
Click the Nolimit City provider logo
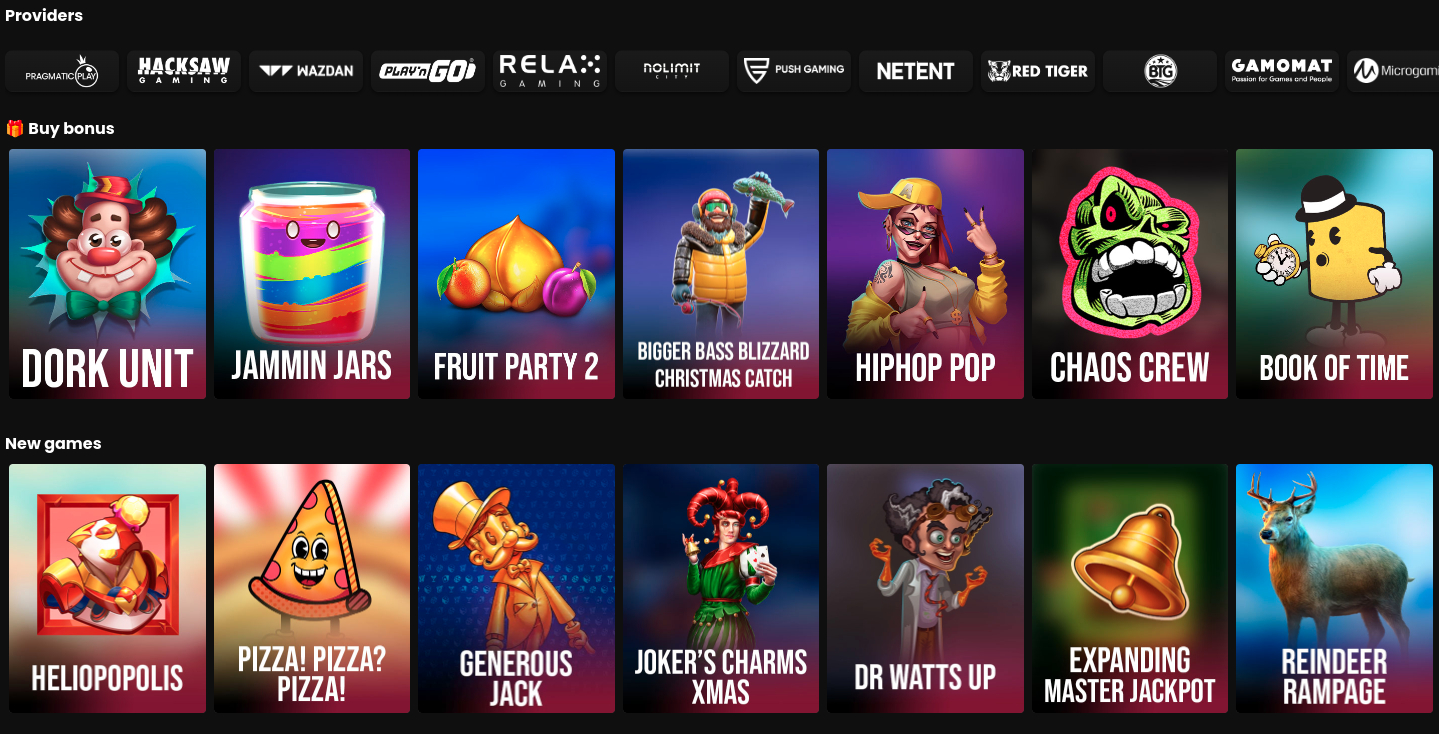[x=672, y=71]
